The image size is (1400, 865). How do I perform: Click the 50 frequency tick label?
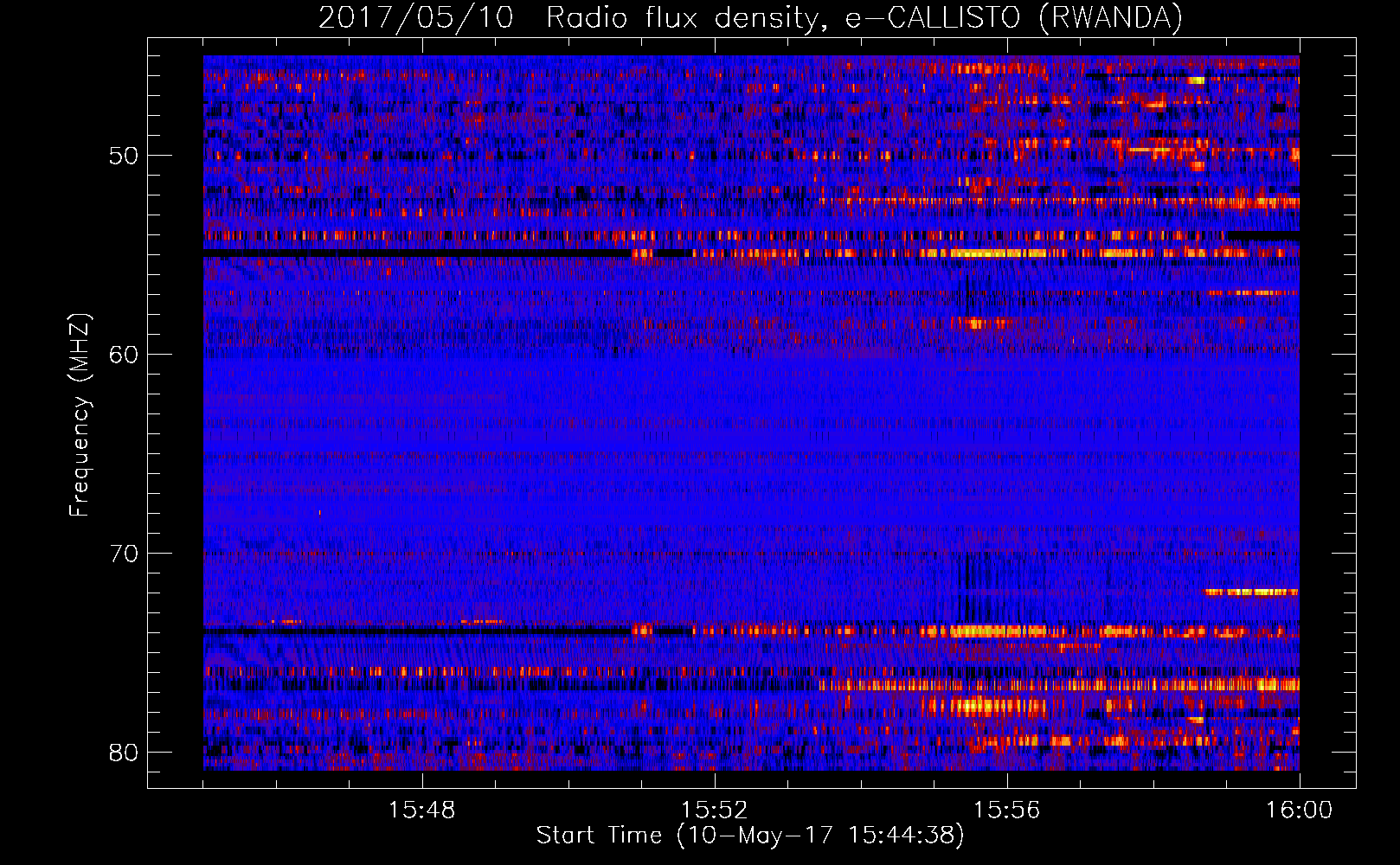pos(124,156)
